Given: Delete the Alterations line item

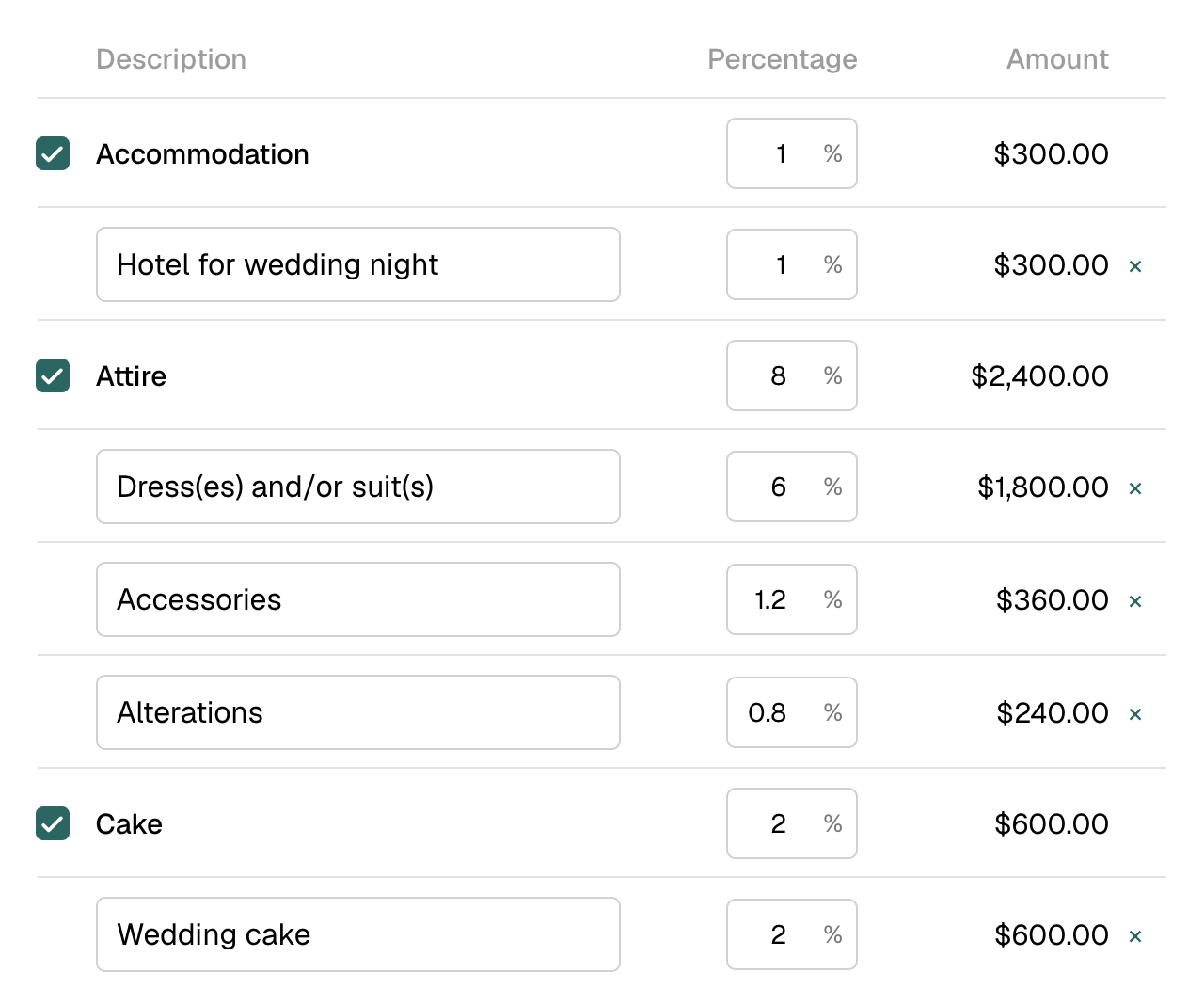Looking at the screenshot, I should click(1135, 714).
